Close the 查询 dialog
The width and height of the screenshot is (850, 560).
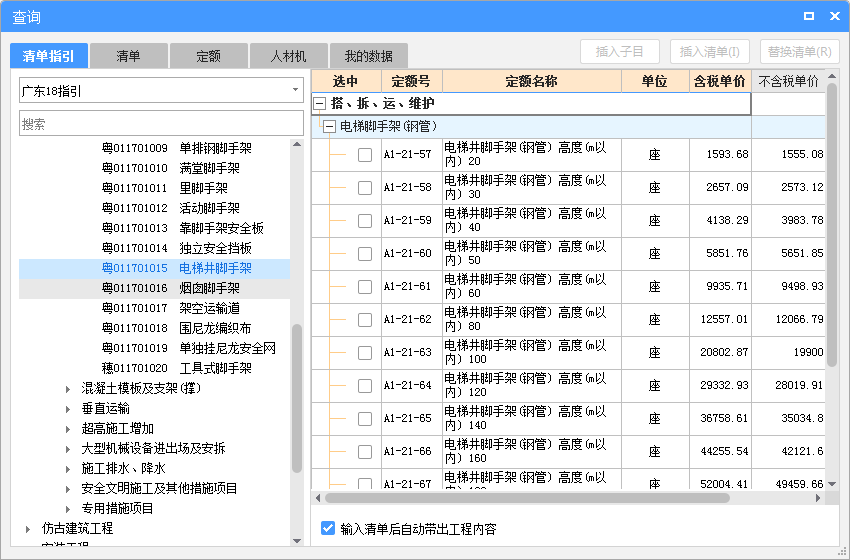click(x=835, y=16)
